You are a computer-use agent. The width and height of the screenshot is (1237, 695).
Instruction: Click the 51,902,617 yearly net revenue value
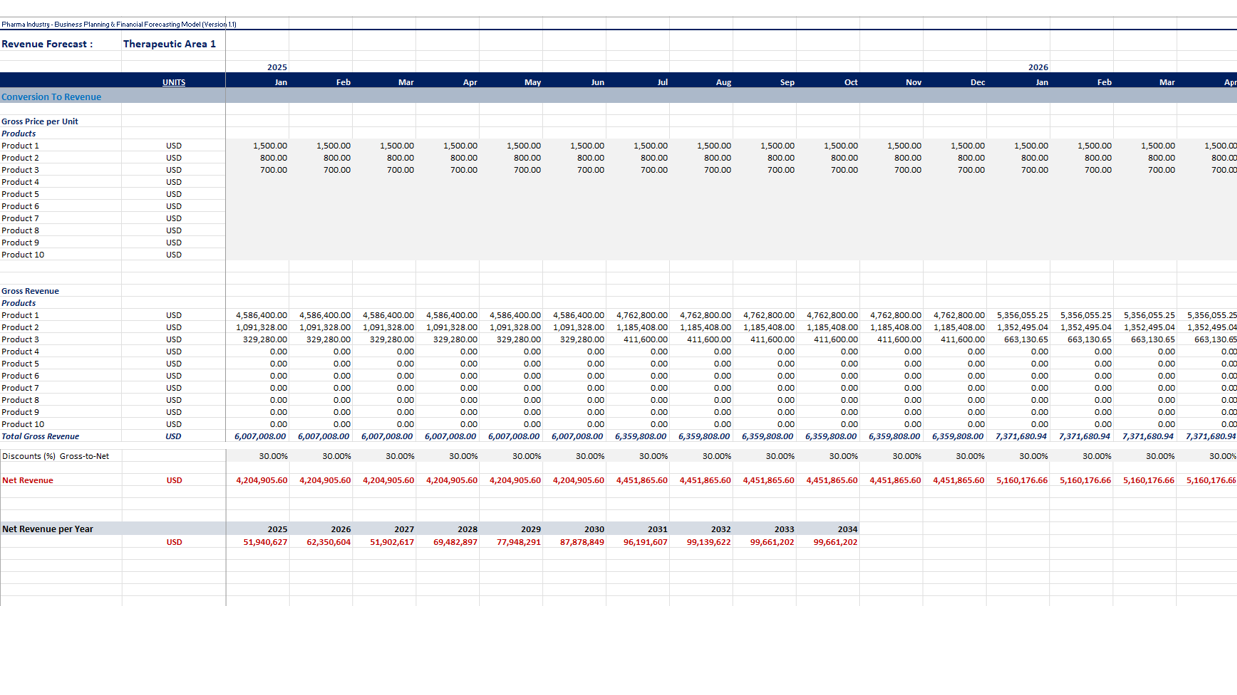(392, 542)
